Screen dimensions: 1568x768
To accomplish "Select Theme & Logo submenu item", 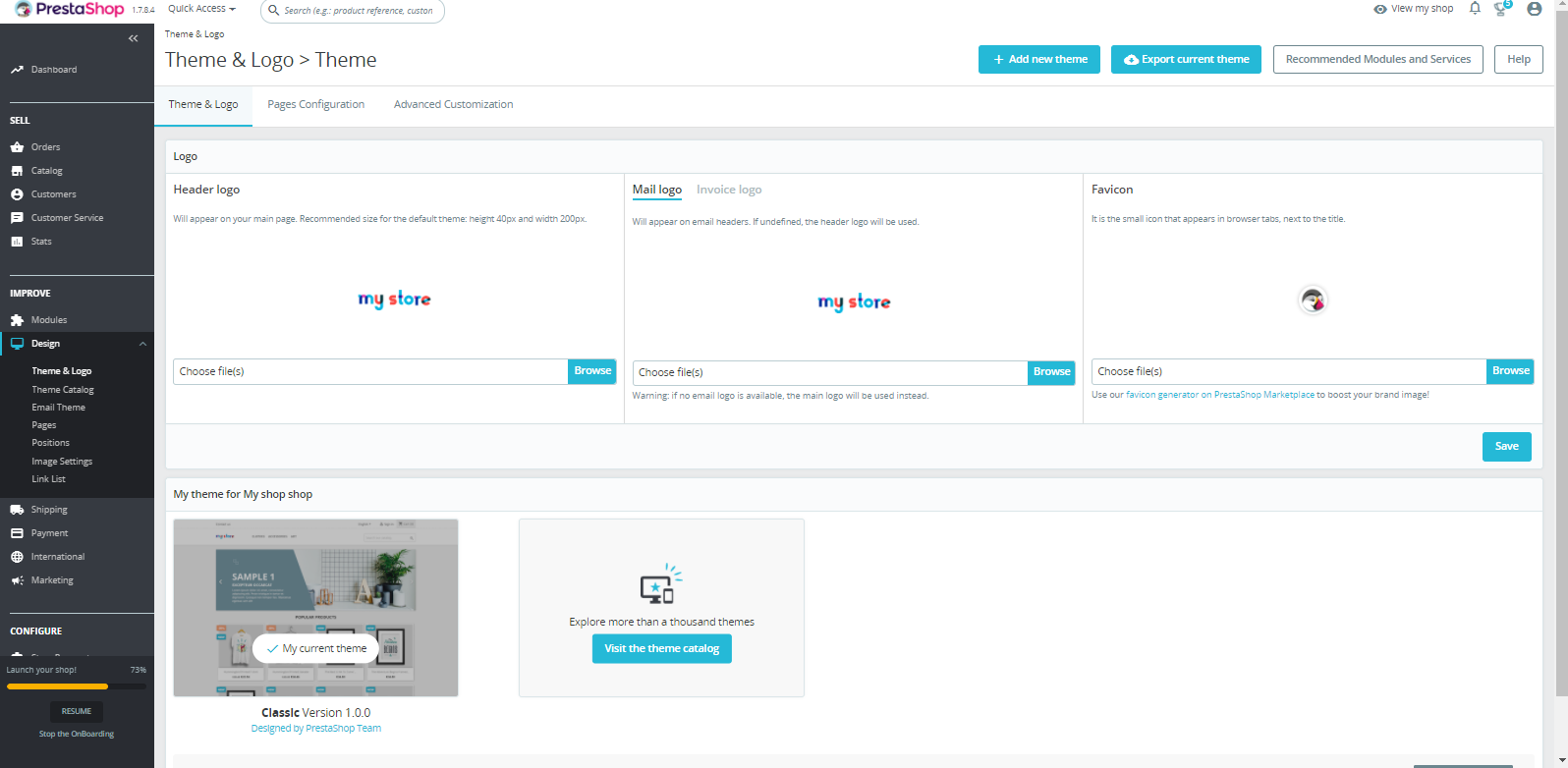I will (61, 371).
